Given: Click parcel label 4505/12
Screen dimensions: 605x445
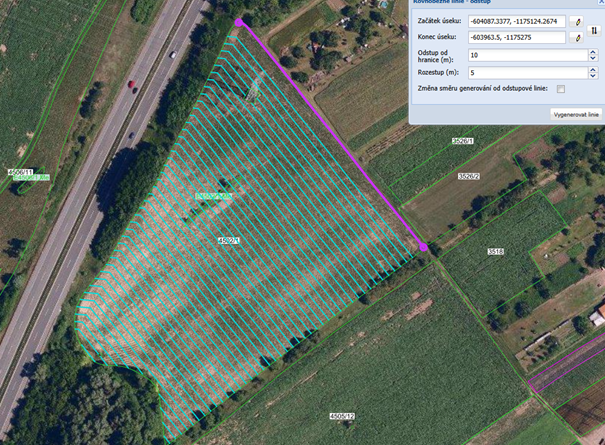Looking at the screenshot, I should coord(342,416).
